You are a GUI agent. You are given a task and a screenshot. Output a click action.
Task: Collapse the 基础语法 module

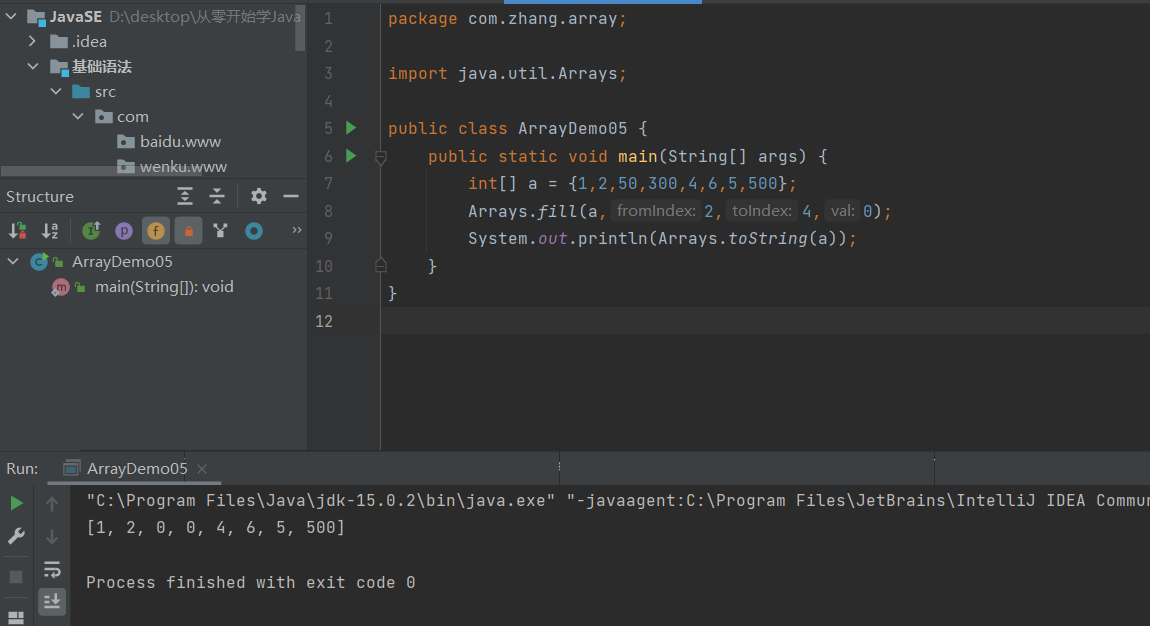pyautogui.click(x=32, y=66)
